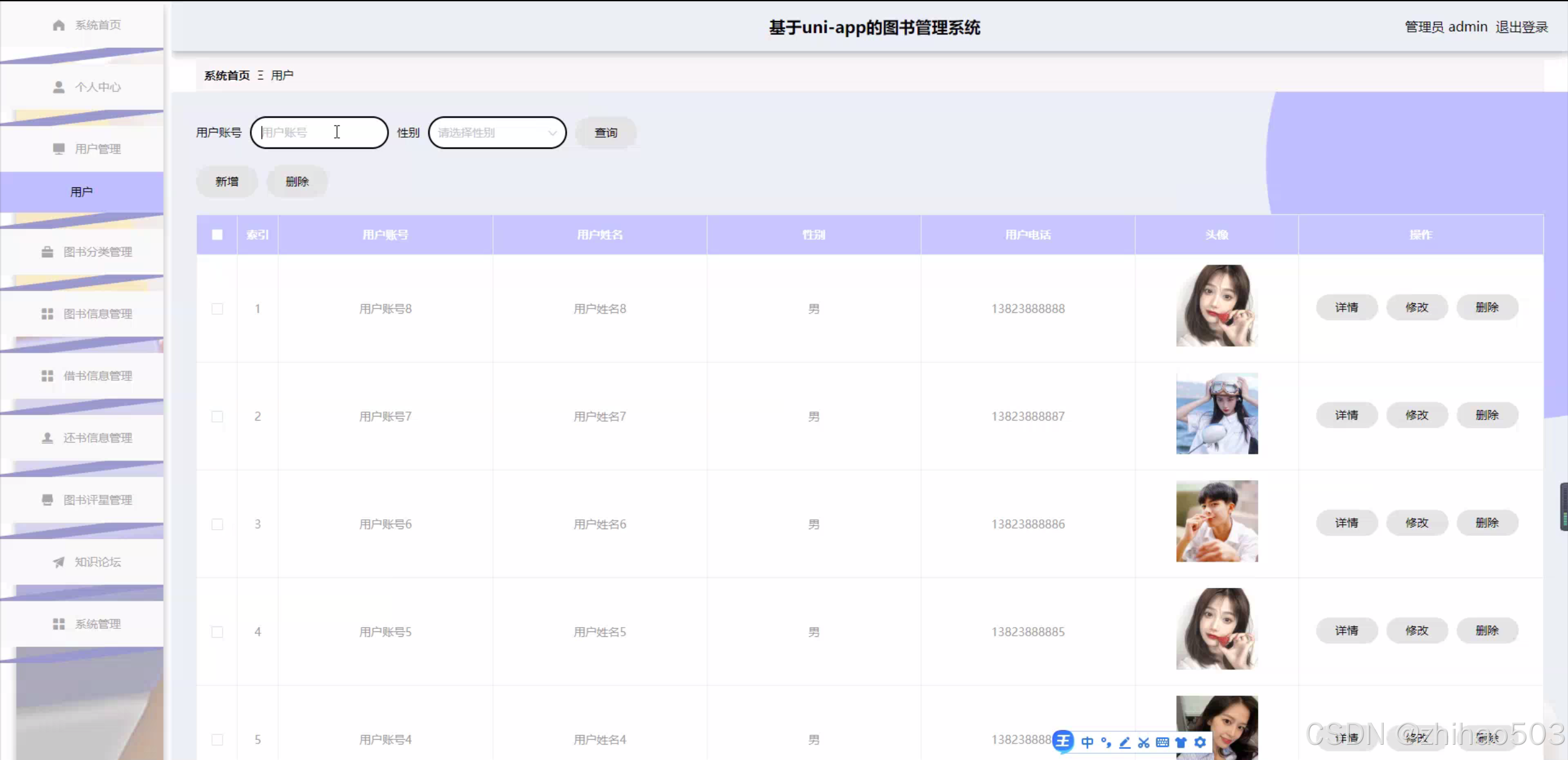1568x760 pixels.
Task: Click the home icon beside 系统首页
Action: [x=58, y=25]
